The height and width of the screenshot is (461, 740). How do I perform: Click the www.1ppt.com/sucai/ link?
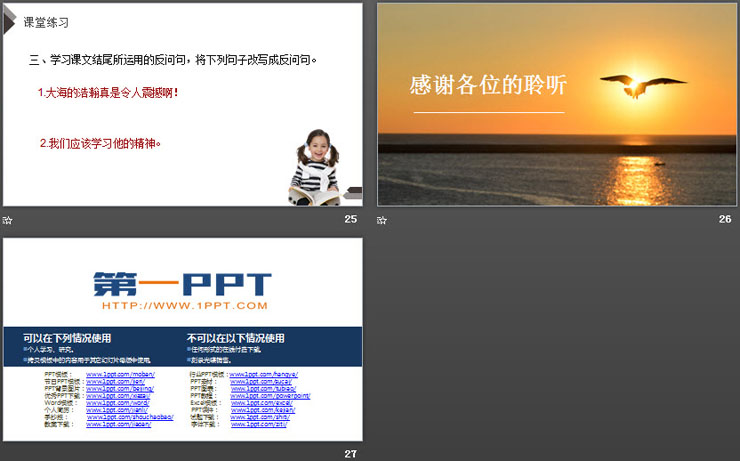(x=261, y=382)
